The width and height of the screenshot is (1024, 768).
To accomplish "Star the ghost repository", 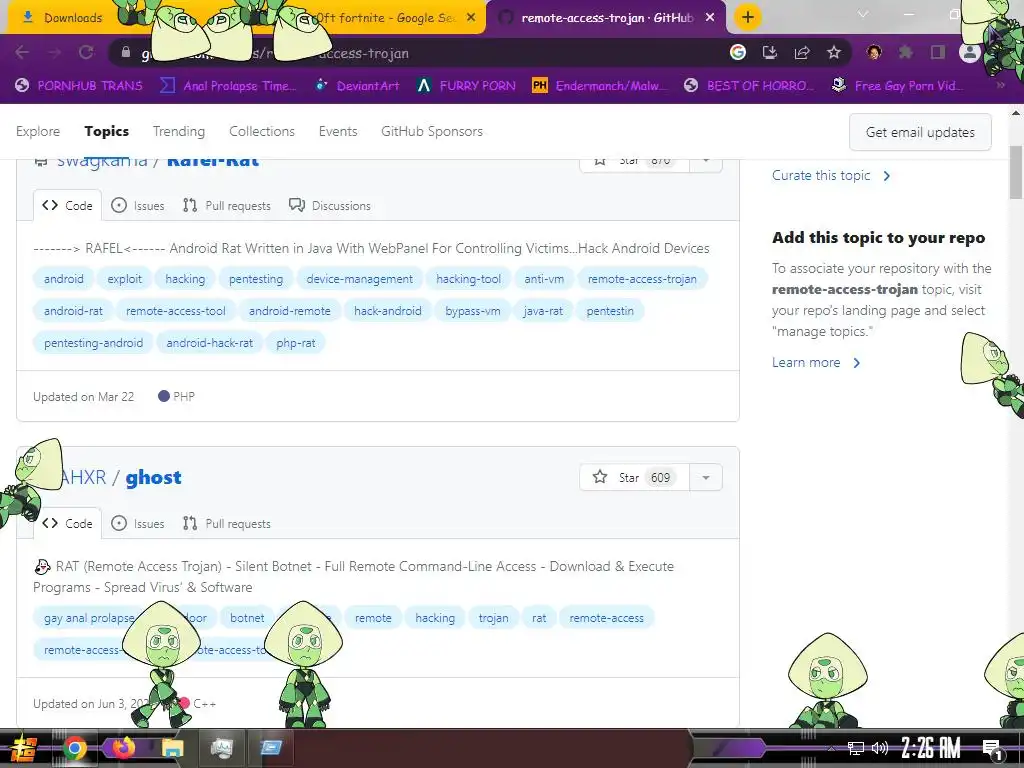I will (634, 477).
